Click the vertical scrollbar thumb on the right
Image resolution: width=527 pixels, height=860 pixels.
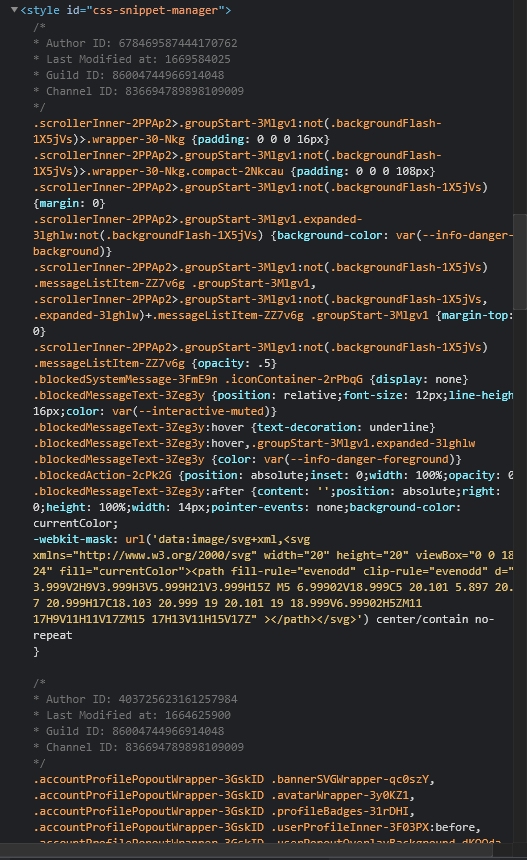pos(520,262)
